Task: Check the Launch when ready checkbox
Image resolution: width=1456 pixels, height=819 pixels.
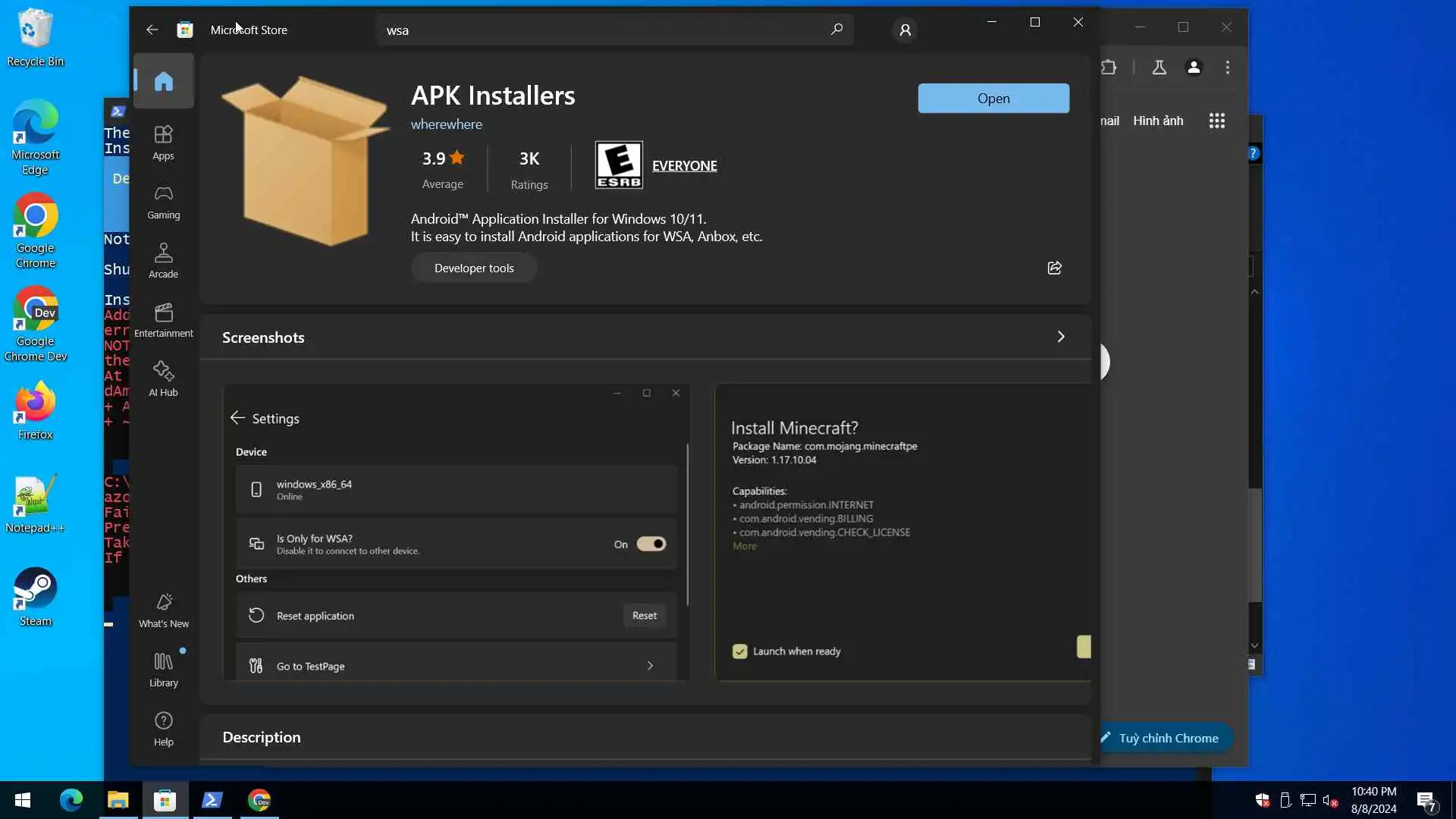Action: coord(739,651)
